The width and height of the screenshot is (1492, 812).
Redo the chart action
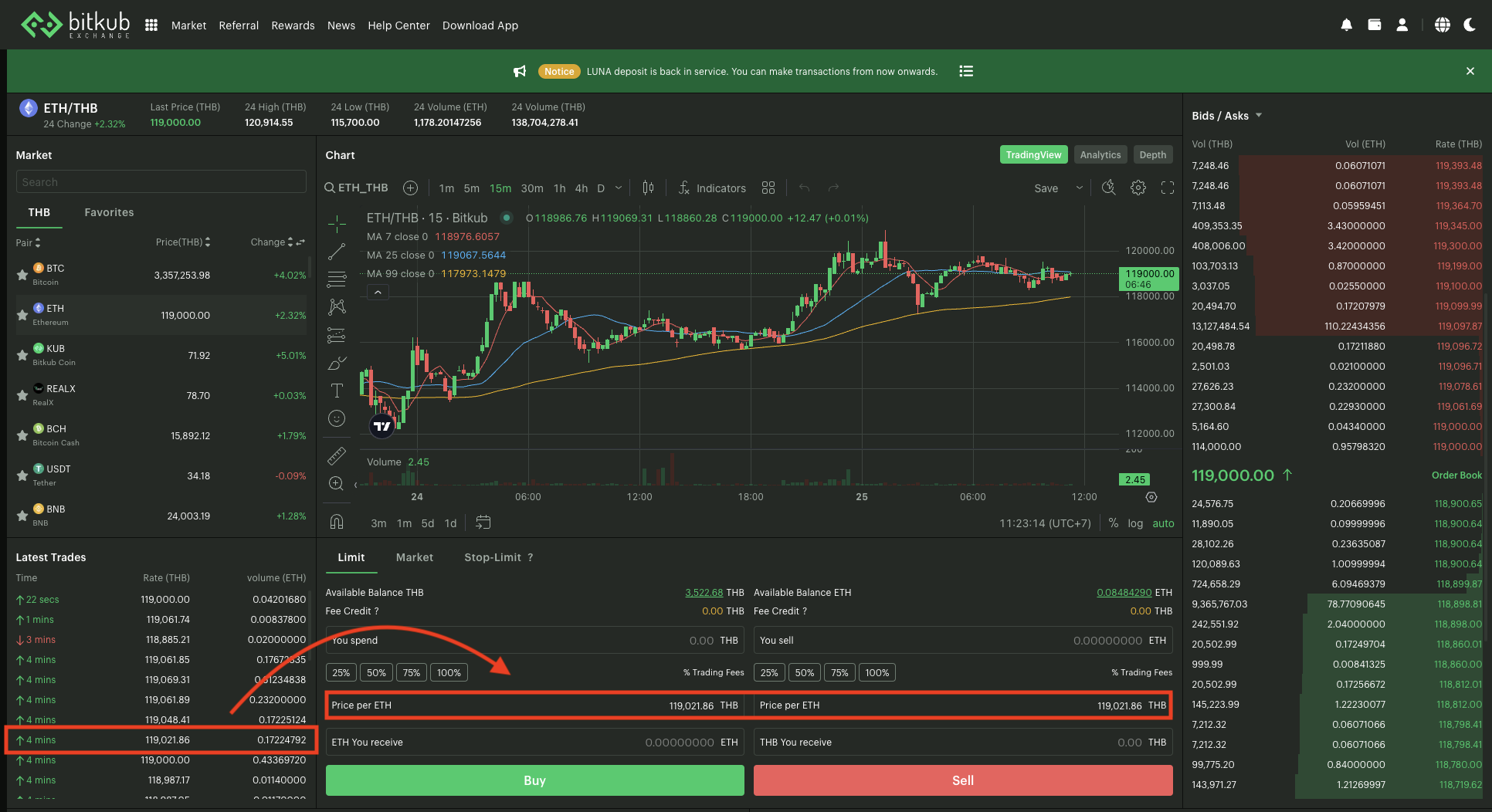pos(833,188)
